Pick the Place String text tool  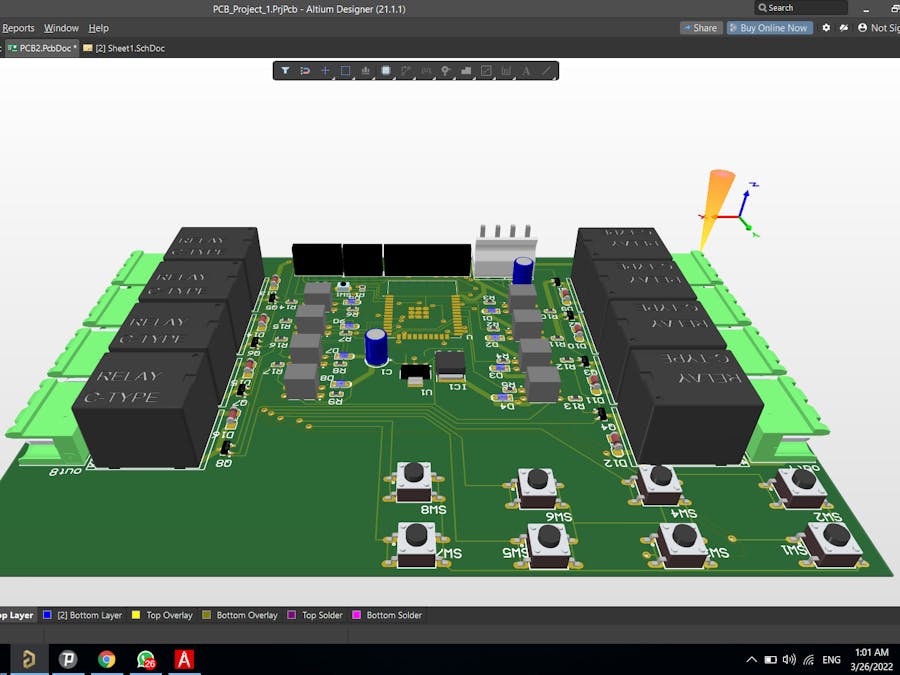click(526, 71)
